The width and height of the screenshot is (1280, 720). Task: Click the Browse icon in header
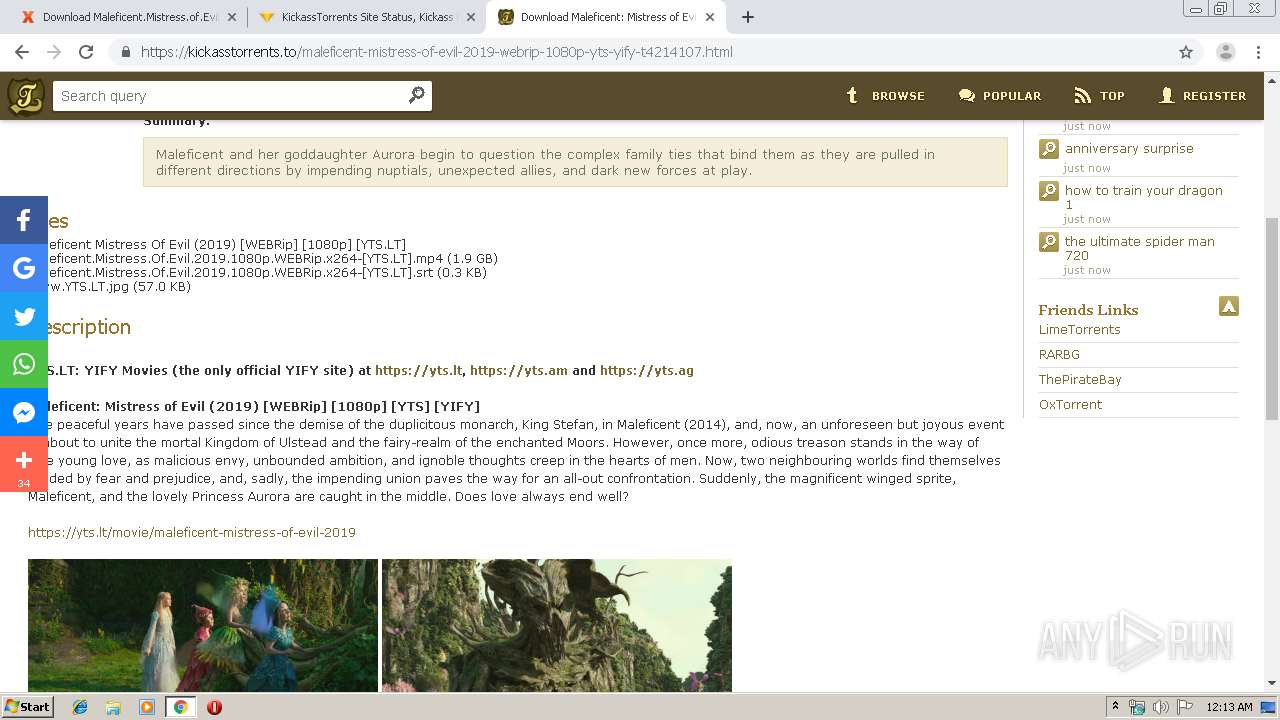pyautogui.click(x=852, y=95)
